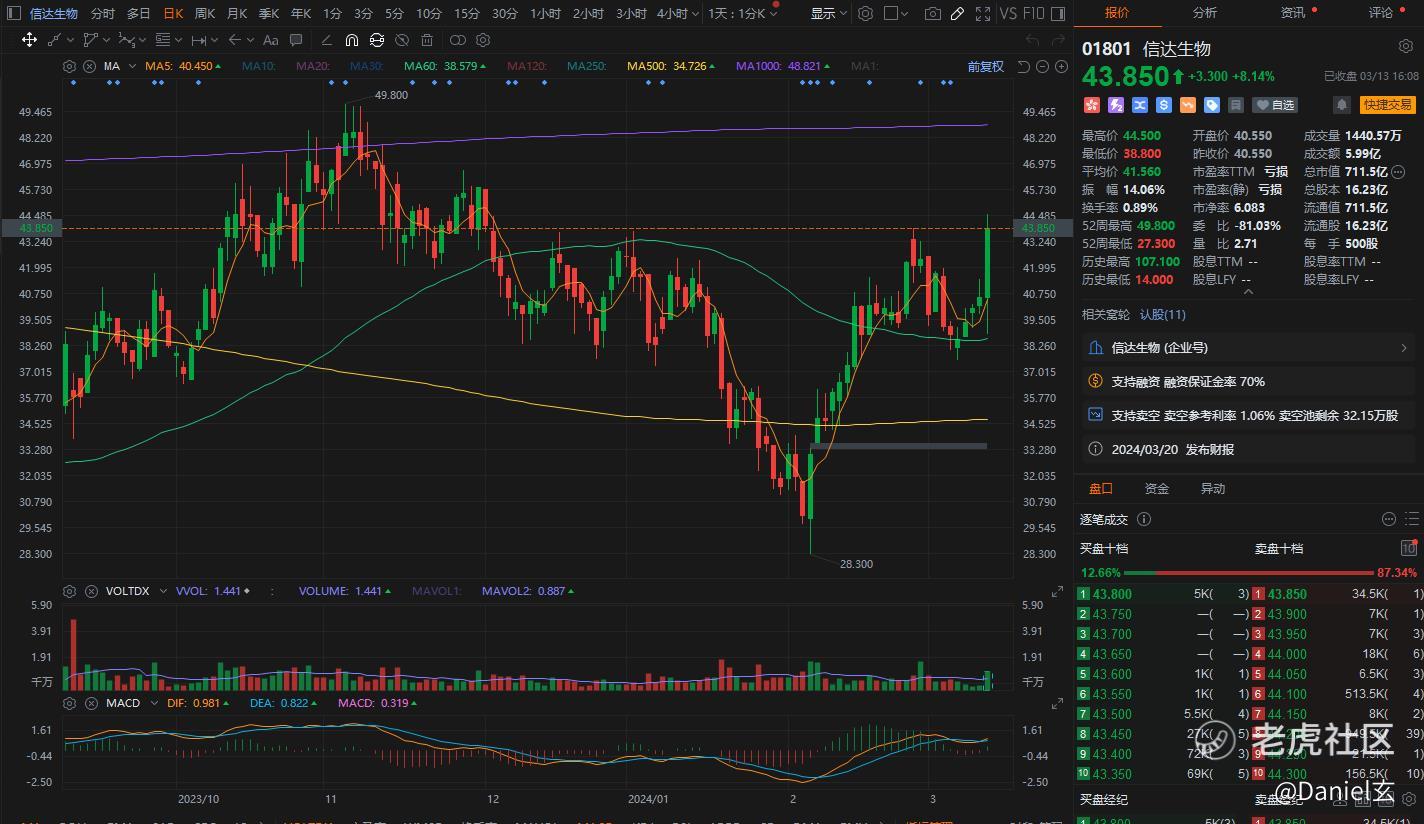Select the 评论 comments tab
Image resolution: width=1424 pixels, height=824 pixels.
pos(1381,13)
